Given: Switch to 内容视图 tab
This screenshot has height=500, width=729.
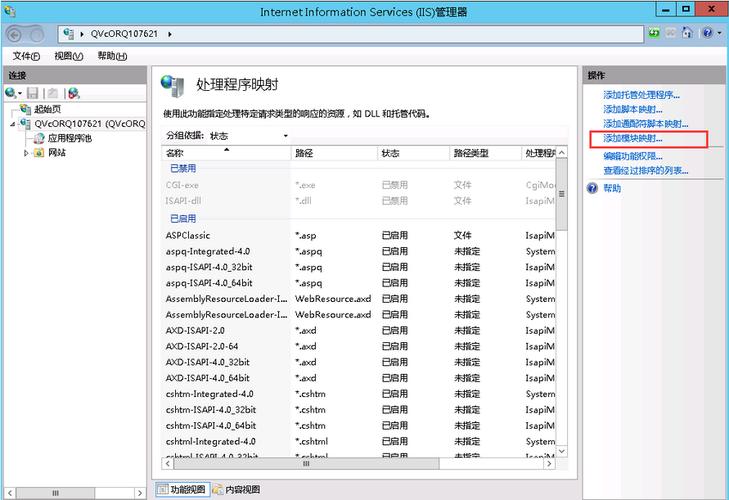Looking at the screenshot, I should [x=236, y=489].
